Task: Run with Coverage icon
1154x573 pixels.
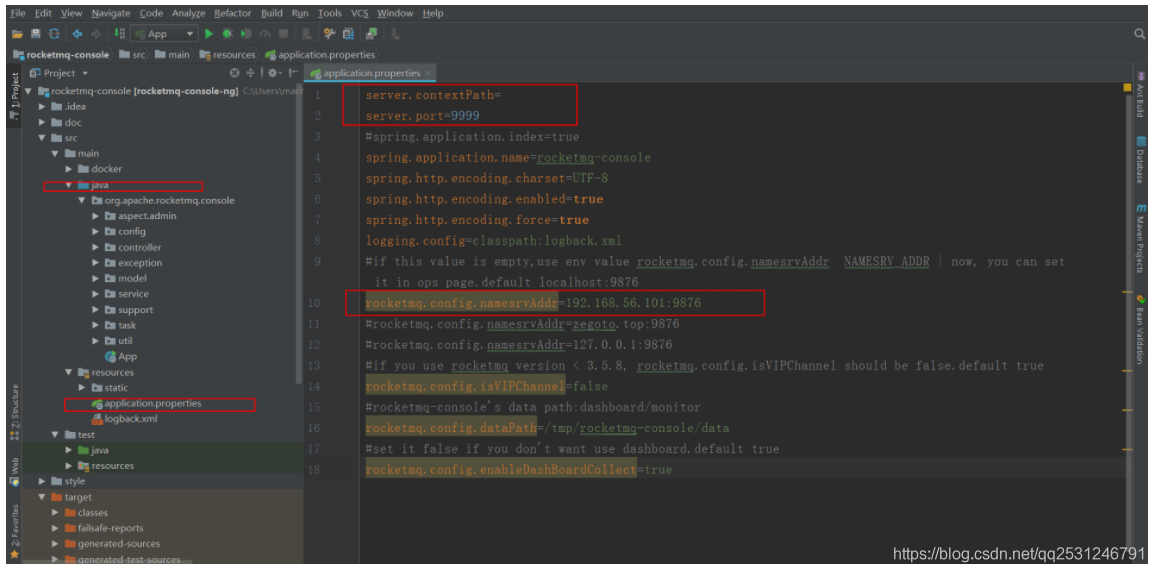Action: tap(246, 34)
